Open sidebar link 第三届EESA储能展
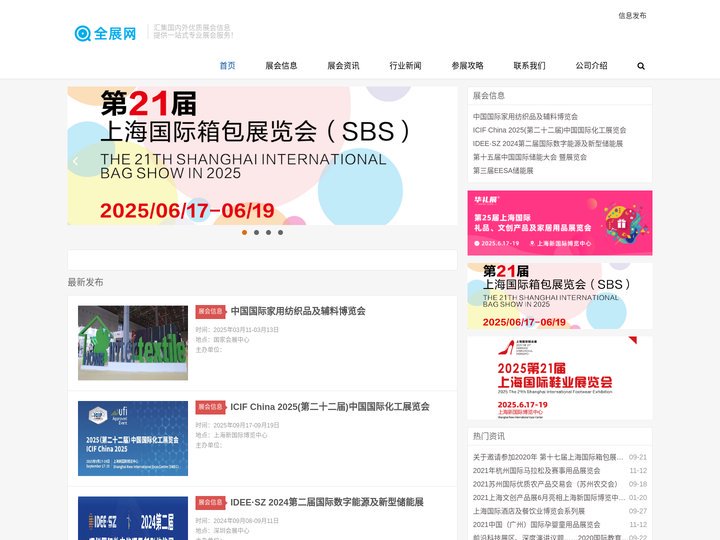 point(503,170)
